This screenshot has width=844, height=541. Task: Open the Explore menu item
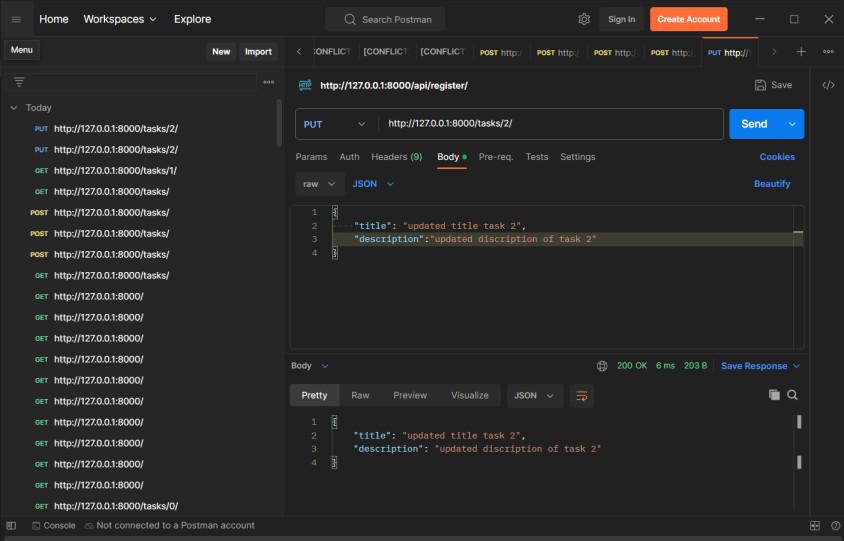(192, 19)
